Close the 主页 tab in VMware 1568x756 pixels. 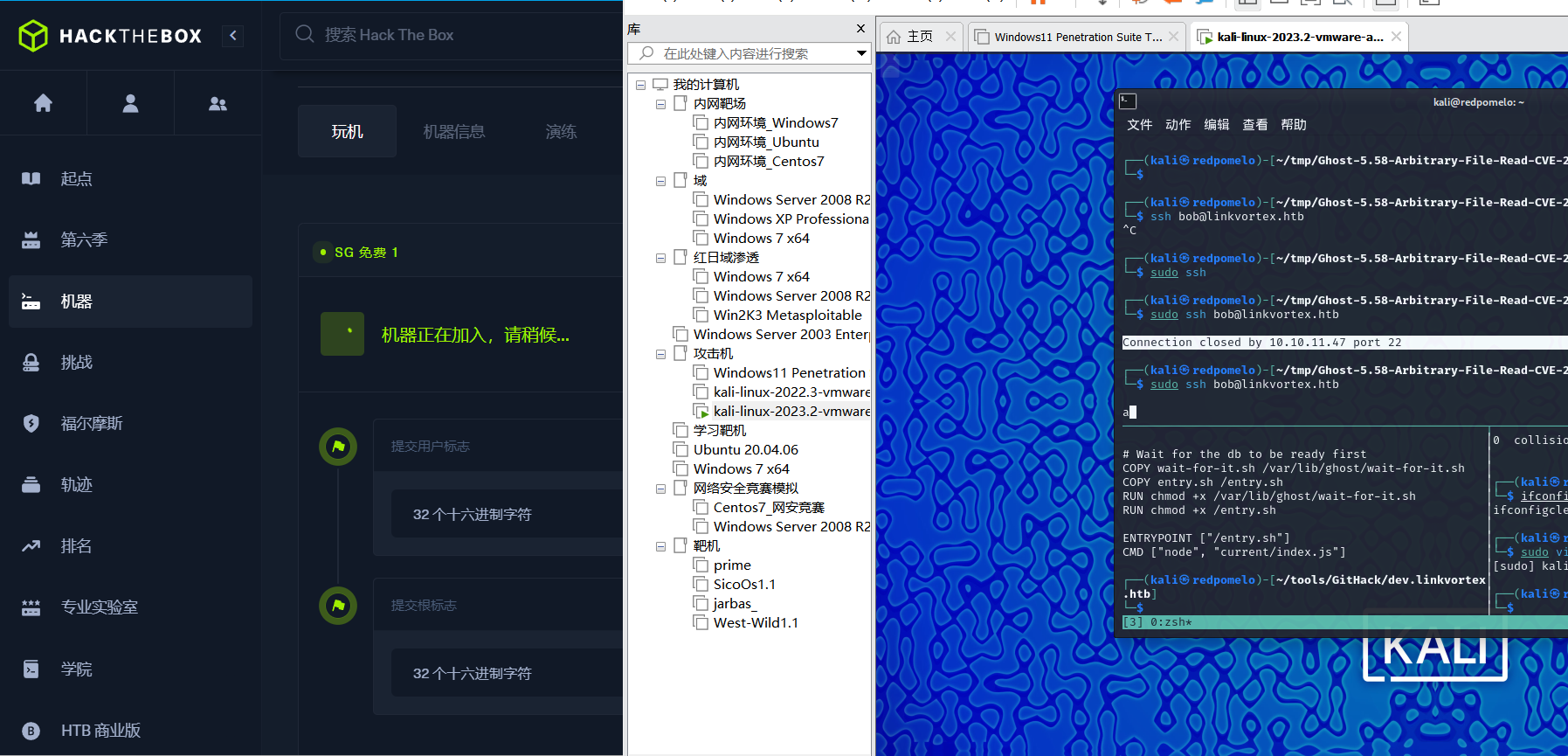click(951, 37)
